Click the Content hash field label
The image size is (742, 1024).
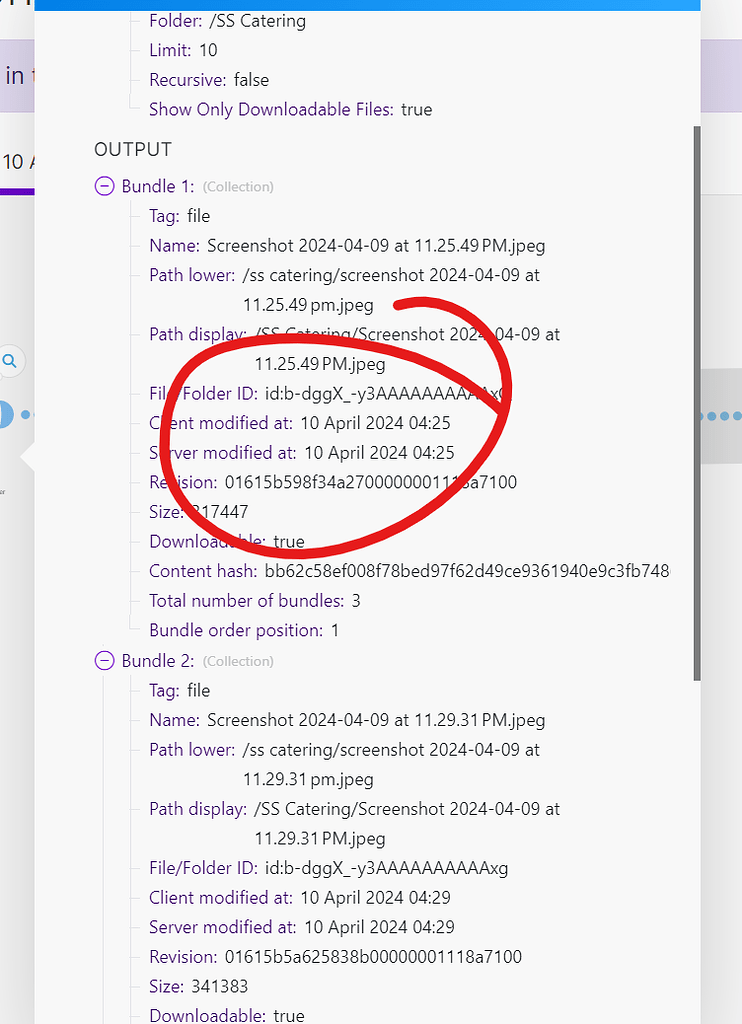204,571
